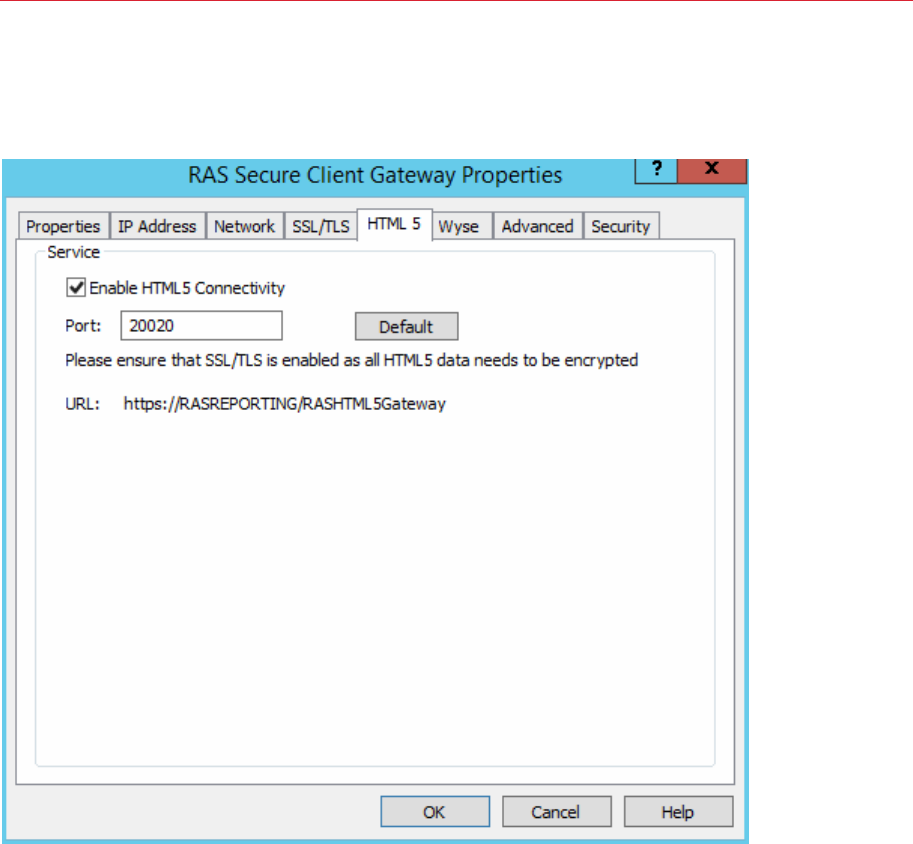Switch to the Advanced tab
The height and width of the screenshot is (844, 913).
[x=537, y=226]
